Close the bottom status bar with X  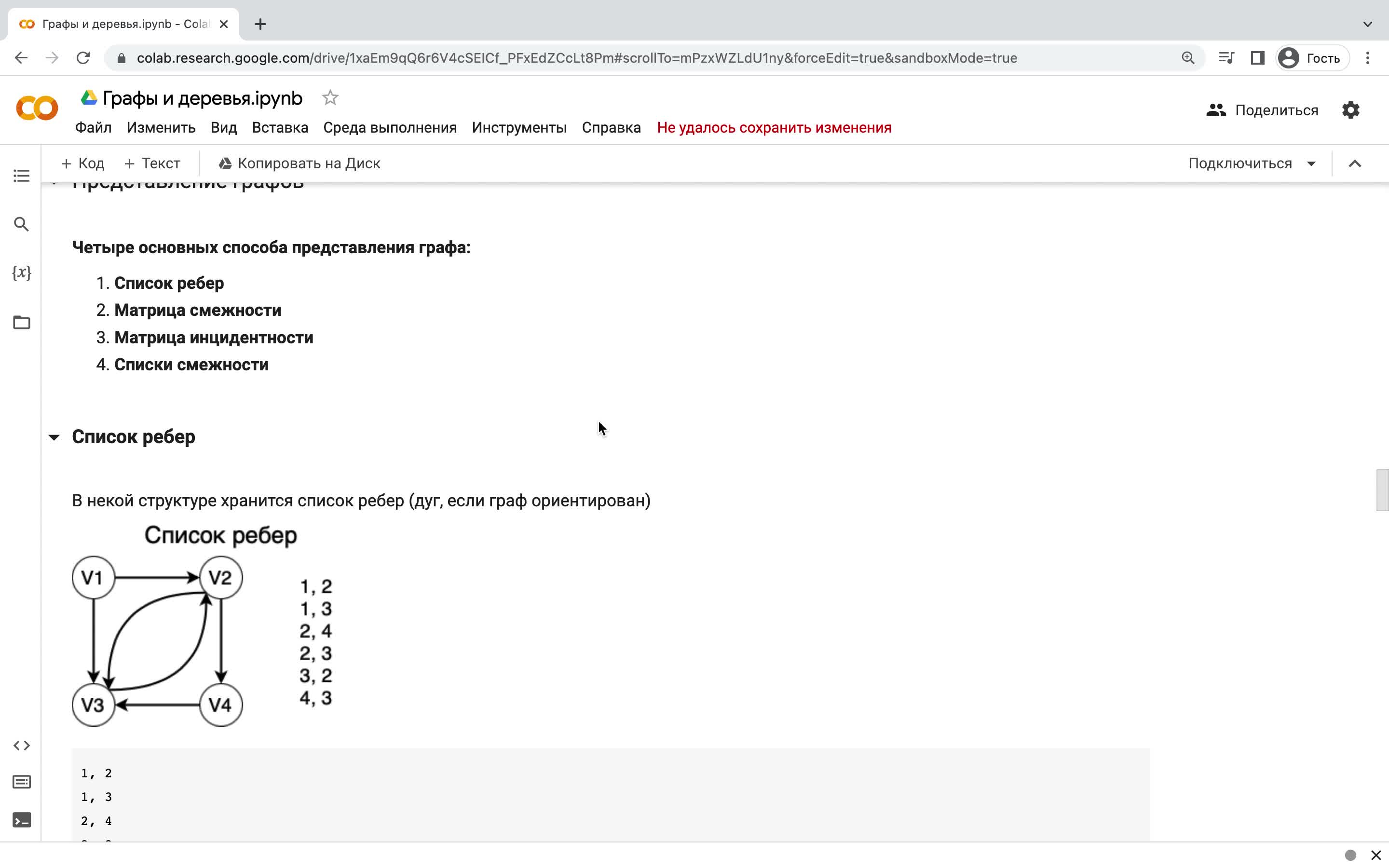pos(1375,855)
